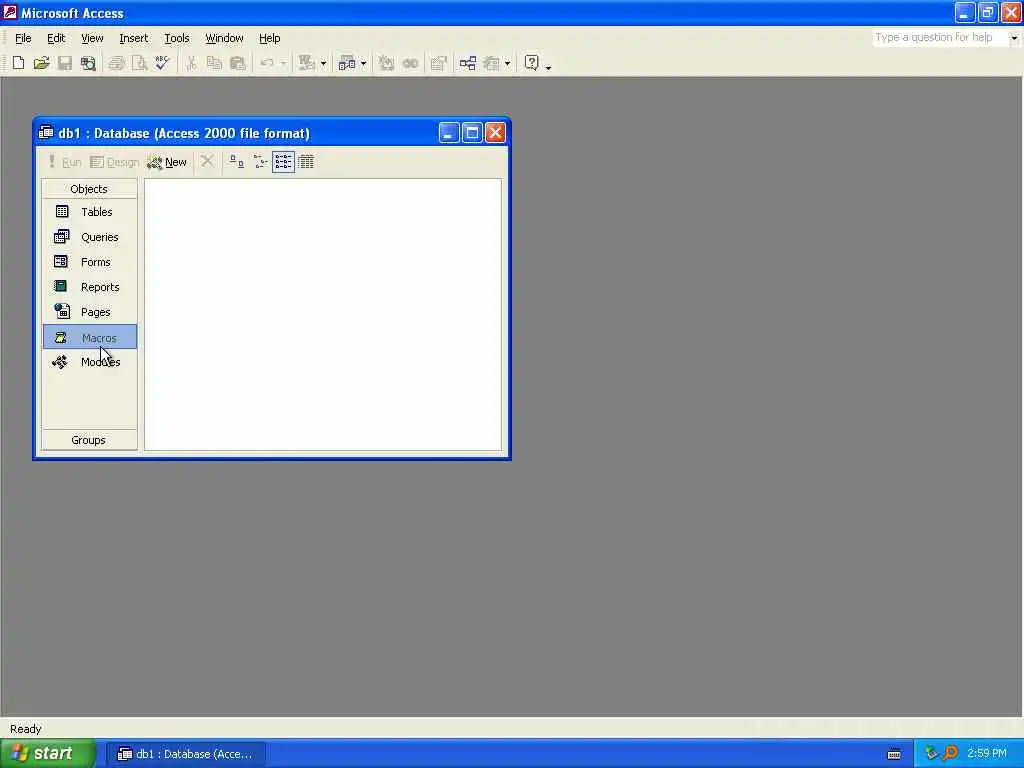Viewport: 1024px width, 768px height.
Task: Open a file with the Open folder icon
Action: pos(41,63)
